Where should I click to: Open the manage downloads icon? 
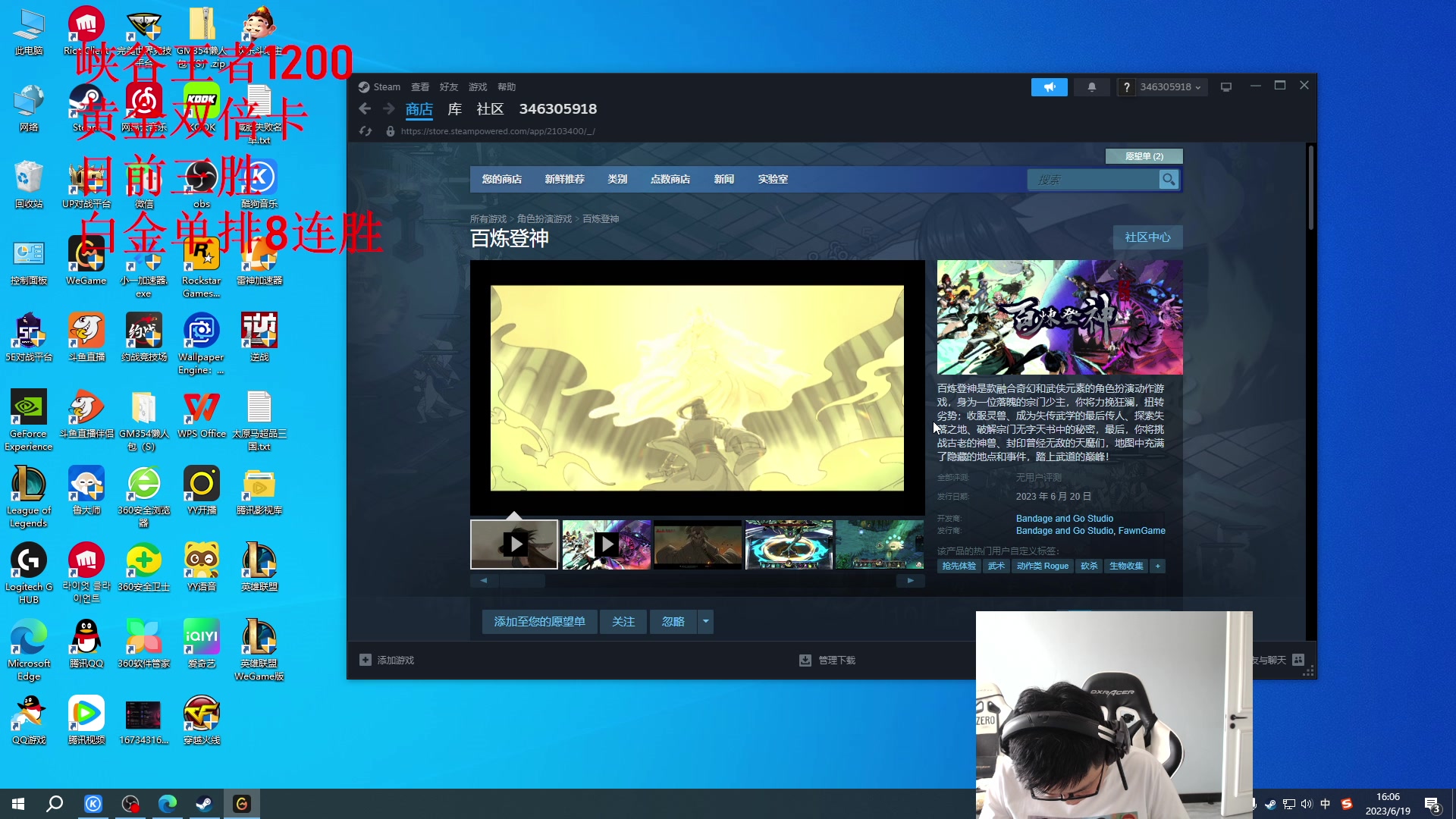tap(805, 661)
